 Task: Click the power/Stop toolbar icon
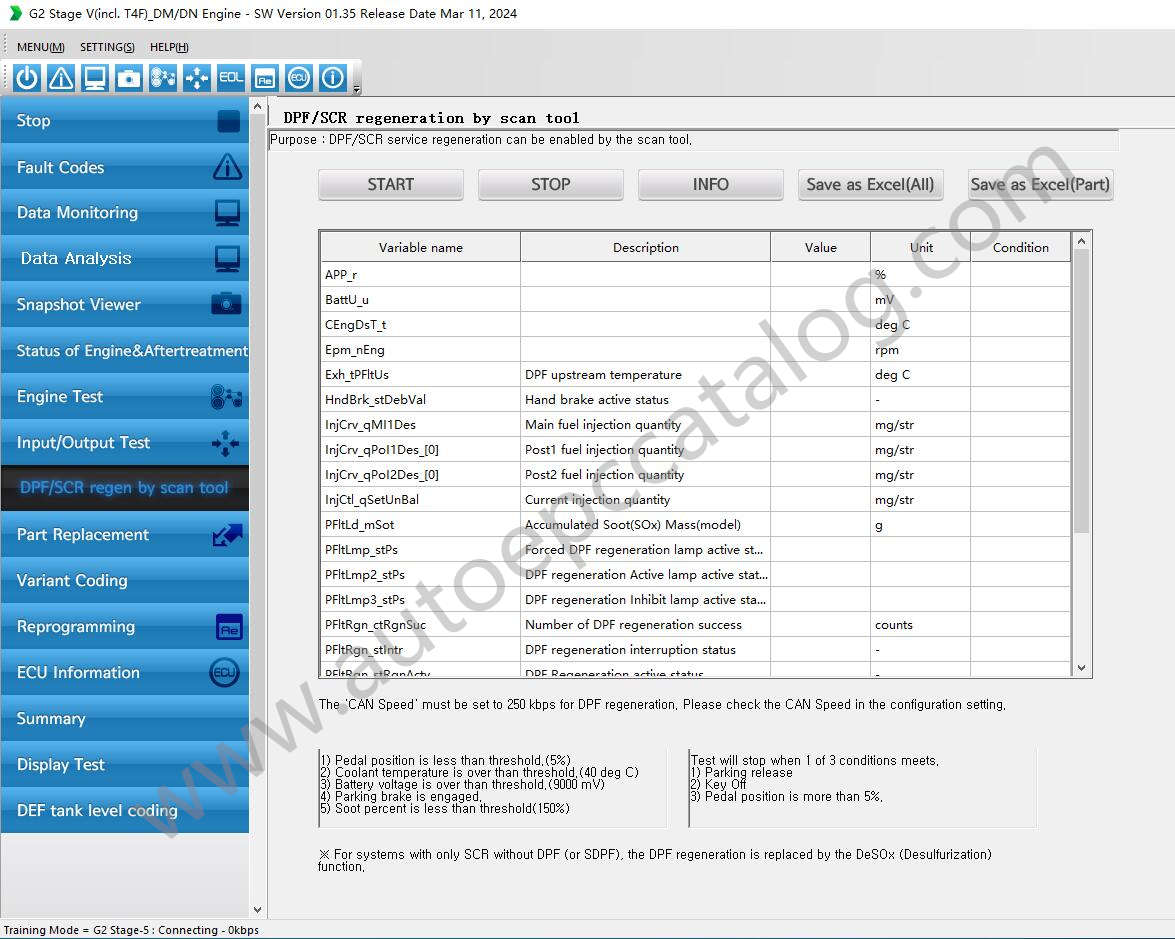tap(26, 77)
